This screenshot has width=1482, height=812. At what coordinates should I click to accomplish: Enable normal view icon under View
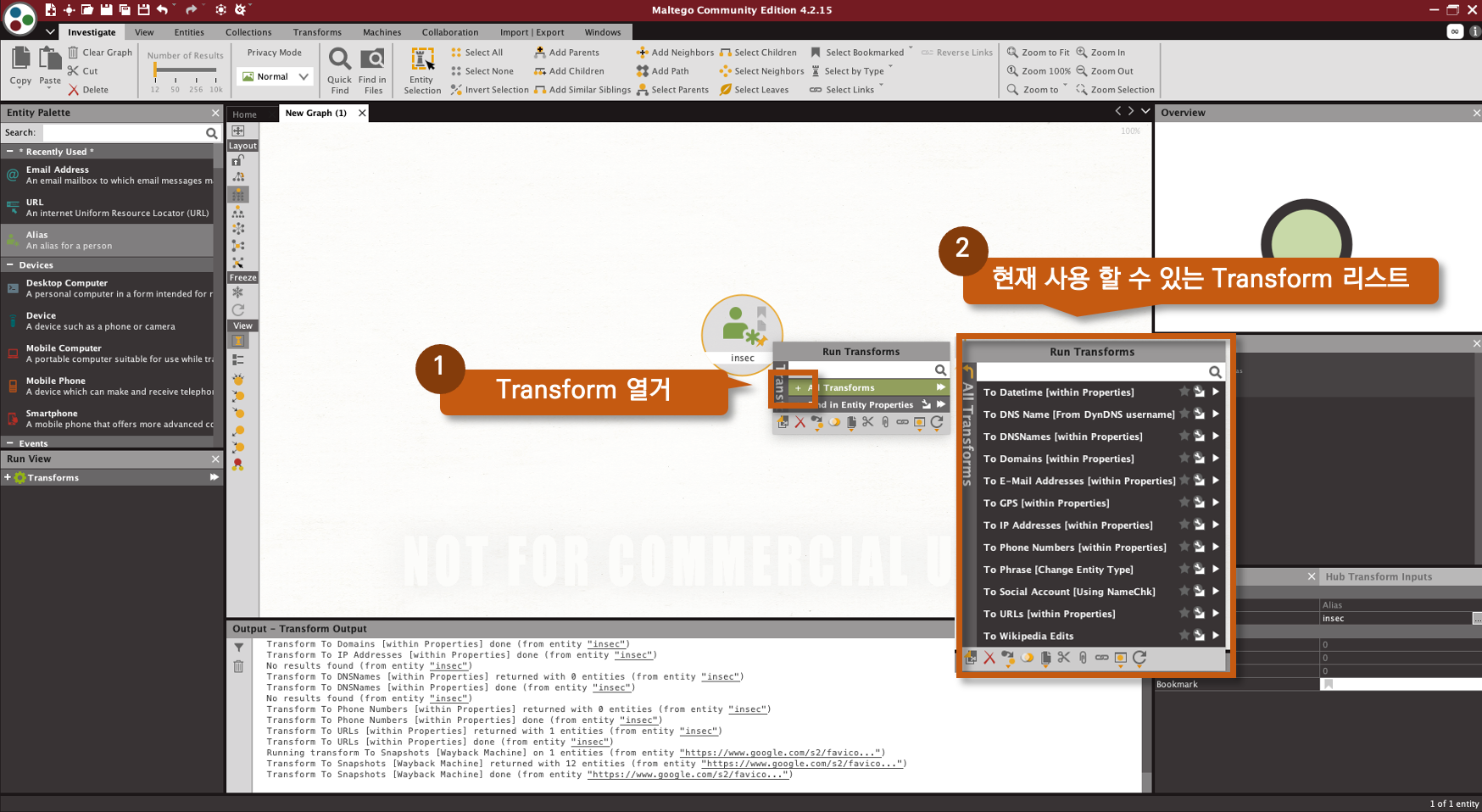click(238, 341)
